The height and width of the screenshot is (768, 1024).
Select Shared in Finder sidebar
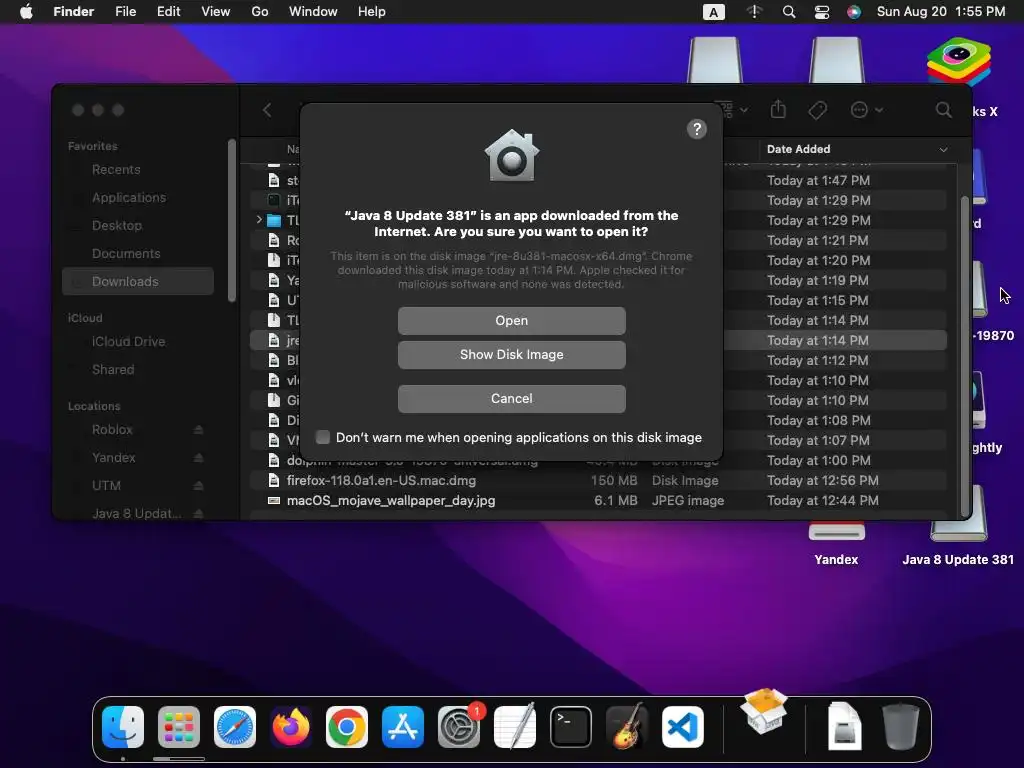[x=113, y=370]
